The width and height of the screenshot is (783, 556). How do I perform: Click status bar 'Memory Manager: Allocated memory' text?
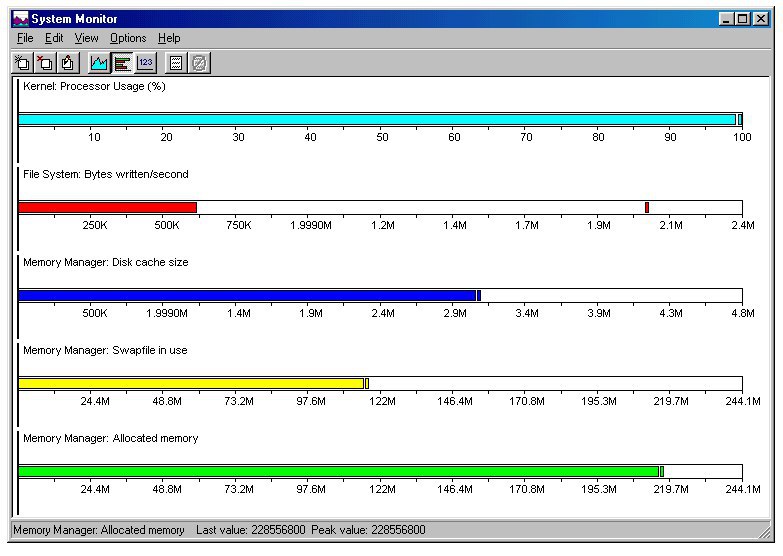pyautogui.click(x=99, y=530)
